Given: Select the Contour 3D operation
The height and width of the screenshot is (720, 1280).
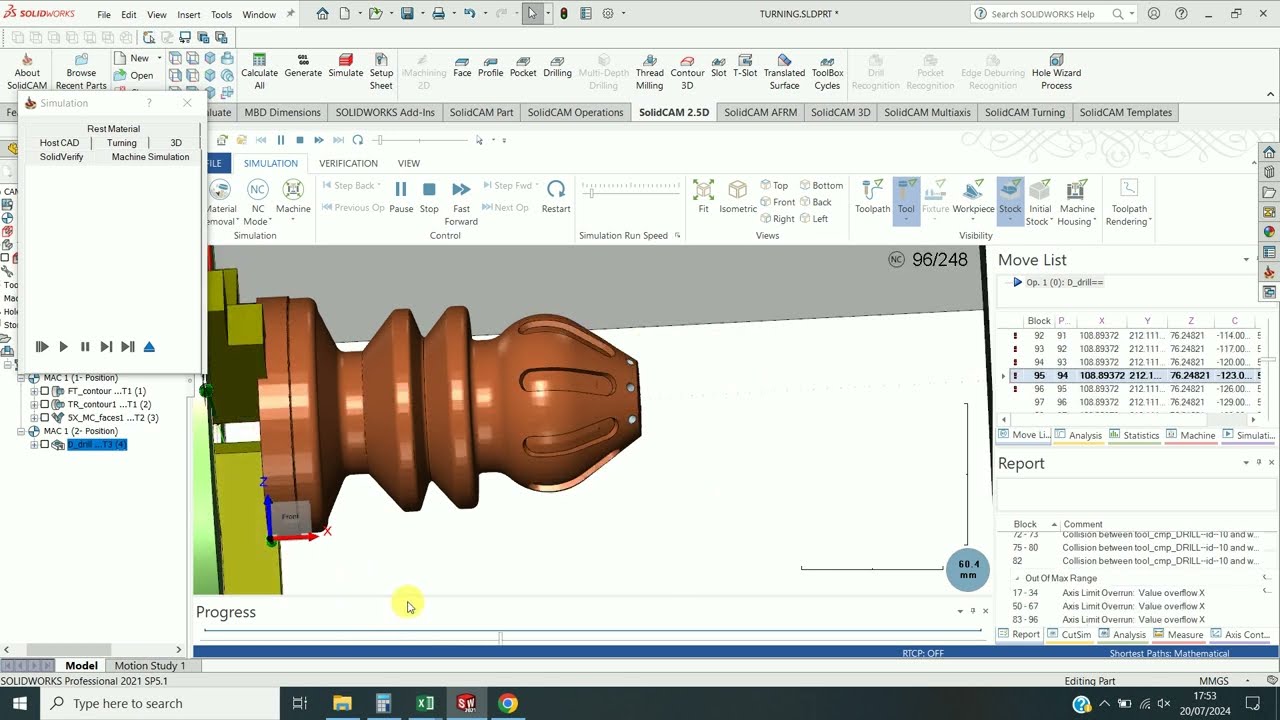Looking at the screenshot, I should pyautogui.click(x=687, y=72).
